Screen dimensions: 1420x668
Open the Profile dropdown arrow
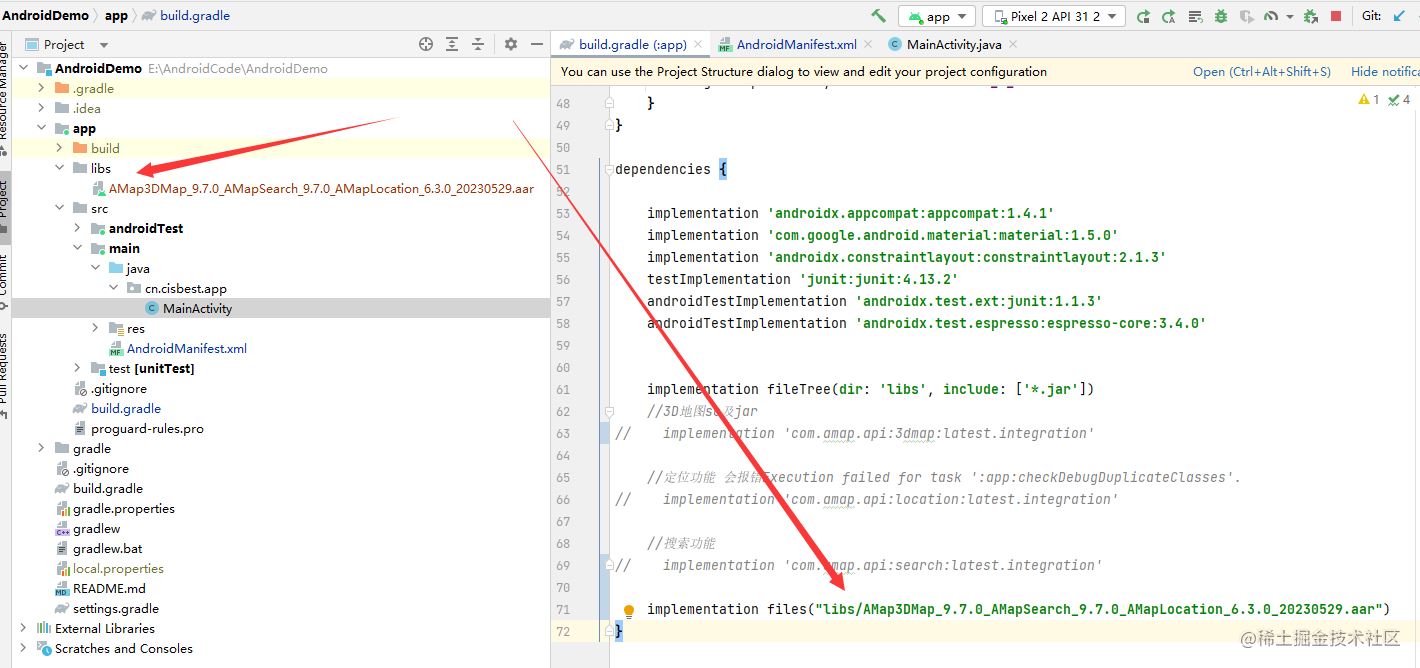1289,17
